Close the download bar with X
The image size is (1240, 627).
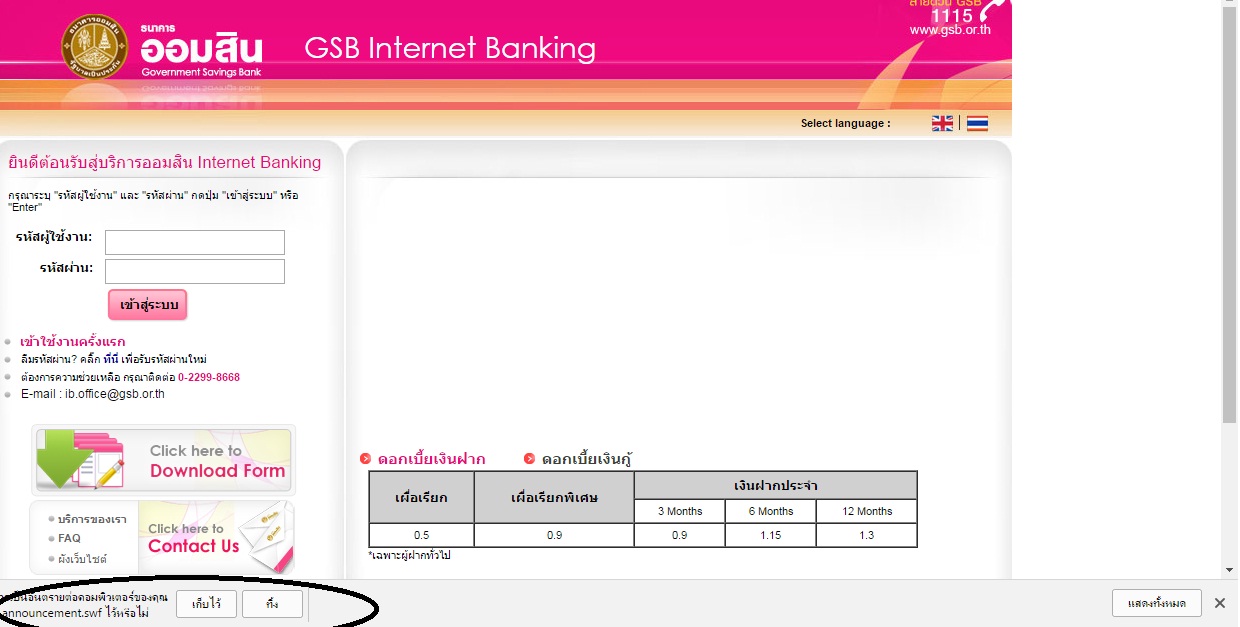point(1219,603)
